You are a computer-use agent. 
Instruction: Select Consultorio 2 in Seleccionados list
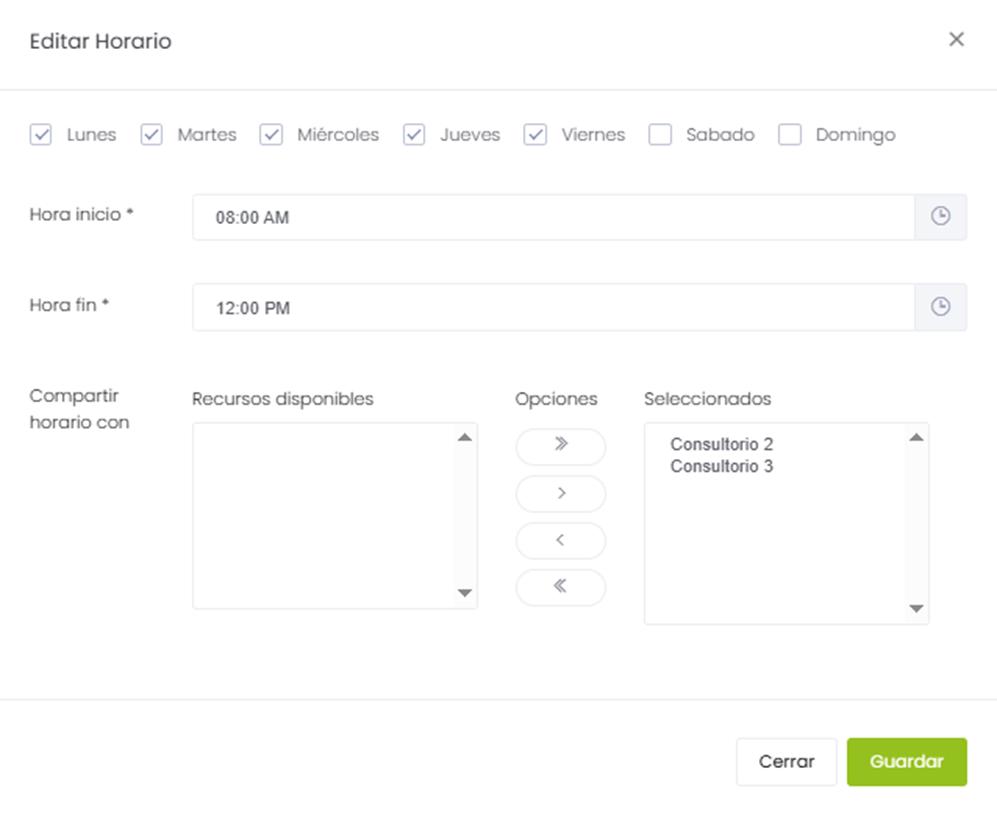pyautogui.click(x=721, y=444)
